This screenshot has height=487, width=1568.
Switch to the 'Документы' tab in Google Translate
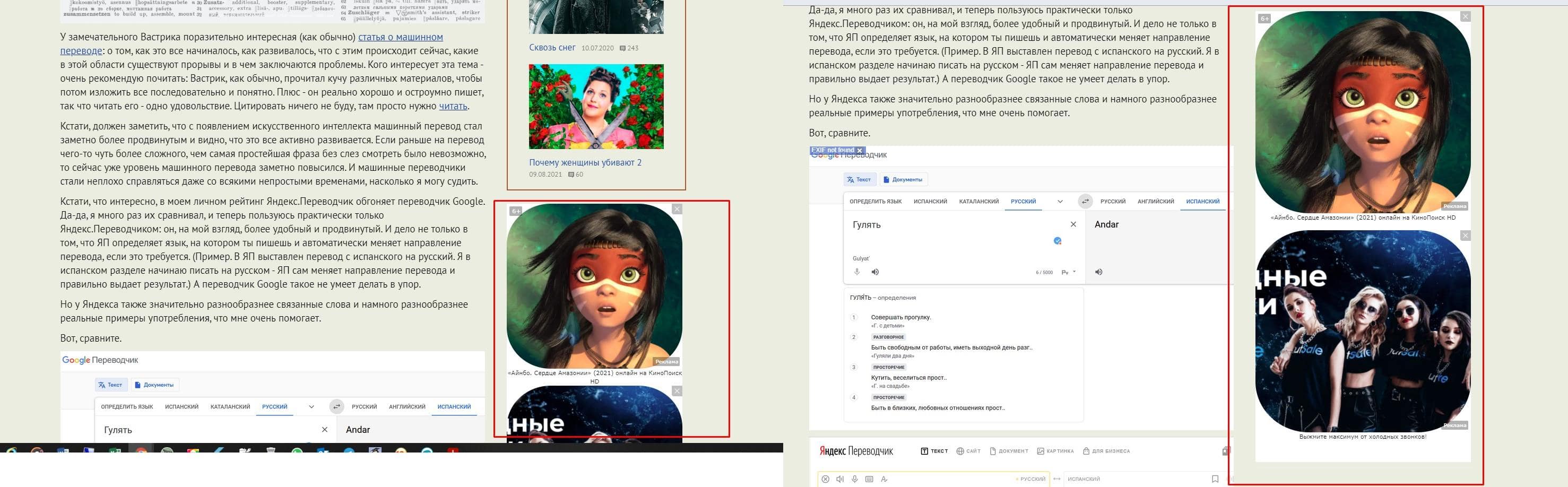click(903, 180)
